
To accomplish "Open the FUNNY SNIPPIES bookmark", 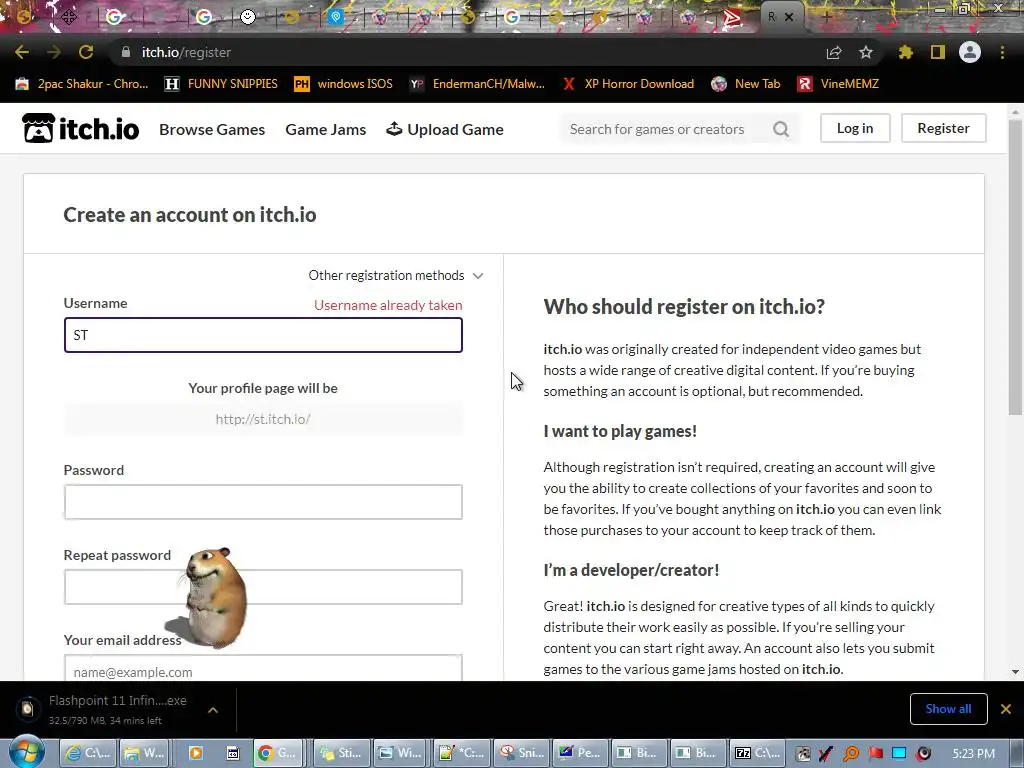I will (221, 84).
